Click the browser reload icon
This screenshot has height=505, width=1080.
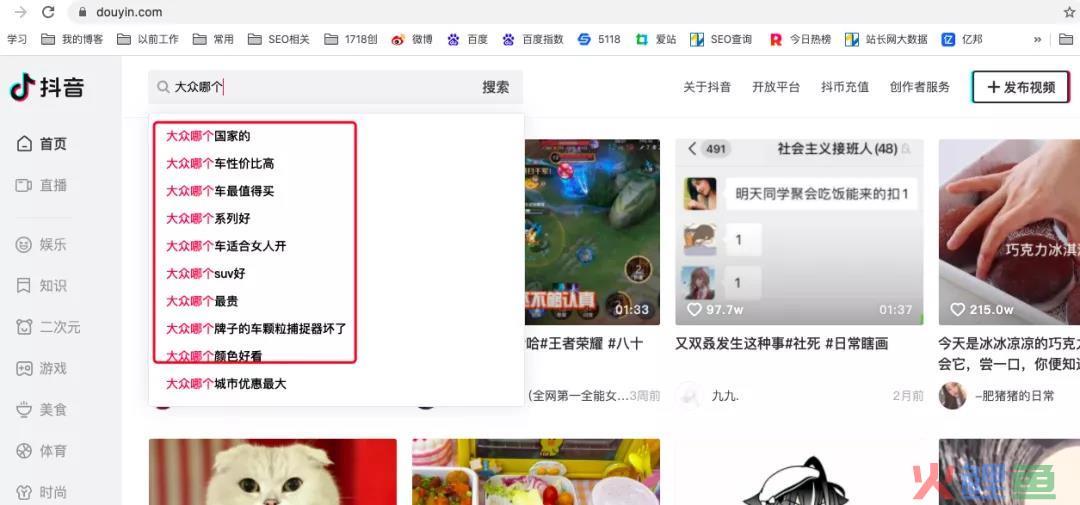click(48, 12)
